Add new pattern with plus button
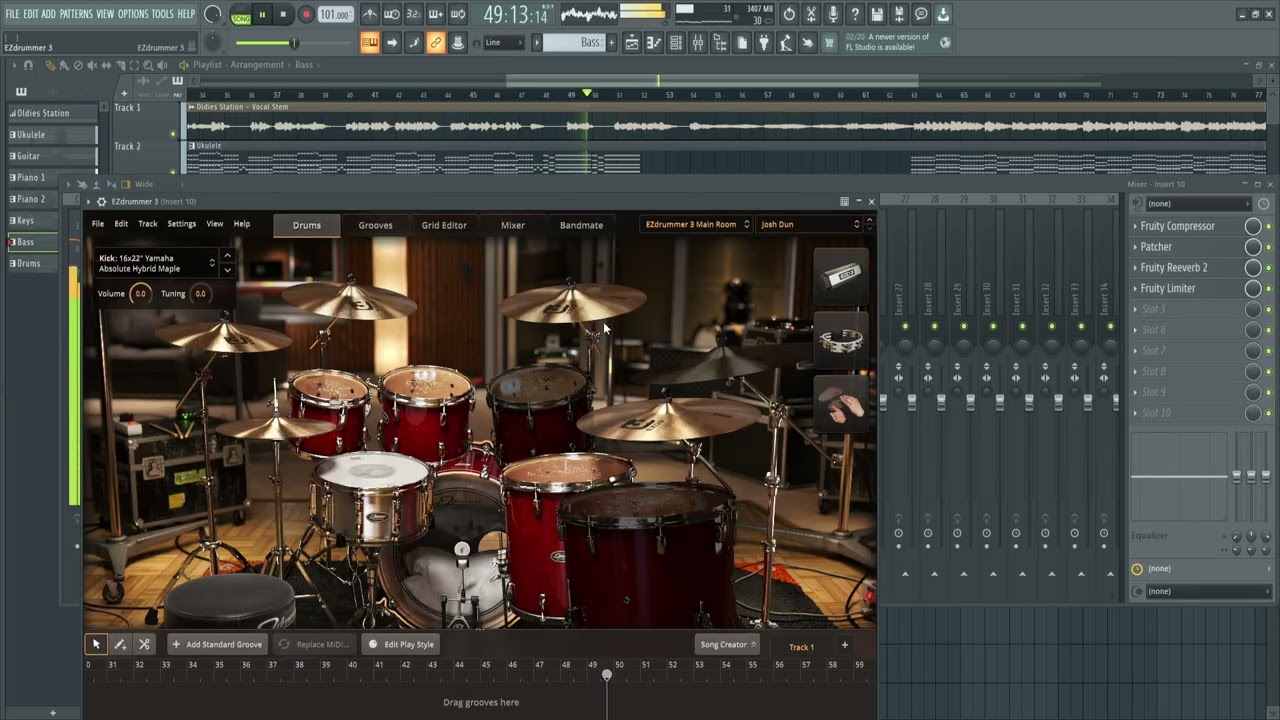 coord(611,43)
